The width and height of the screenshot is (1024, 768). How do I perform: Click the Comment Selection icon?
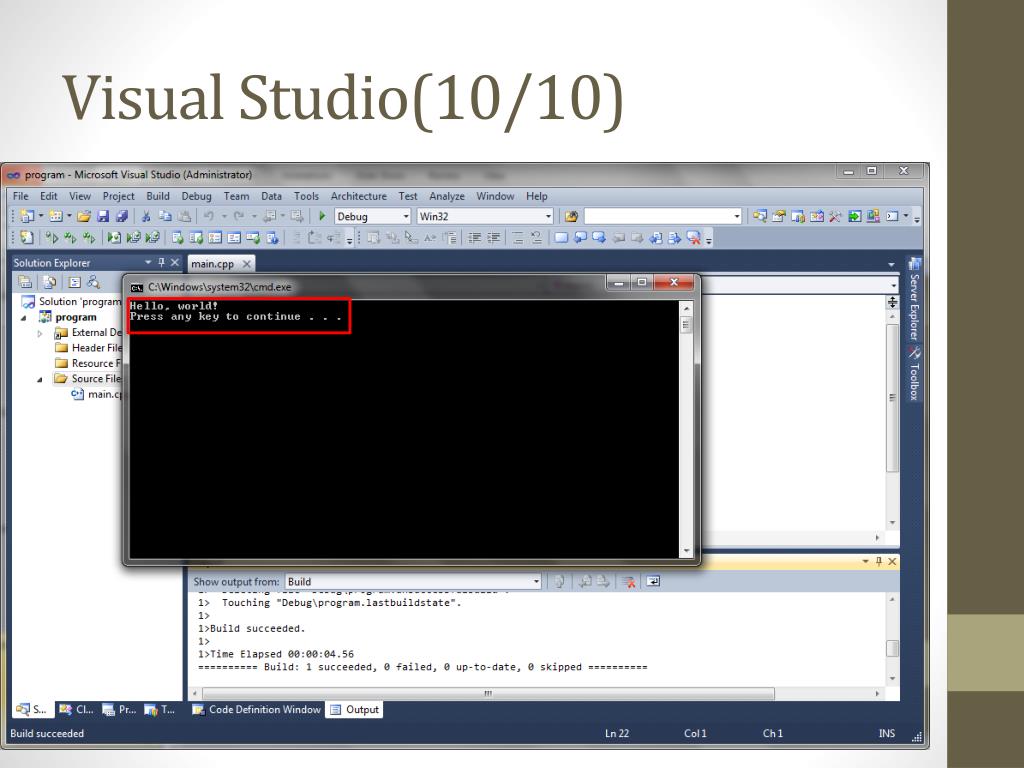tap(517, 238)
